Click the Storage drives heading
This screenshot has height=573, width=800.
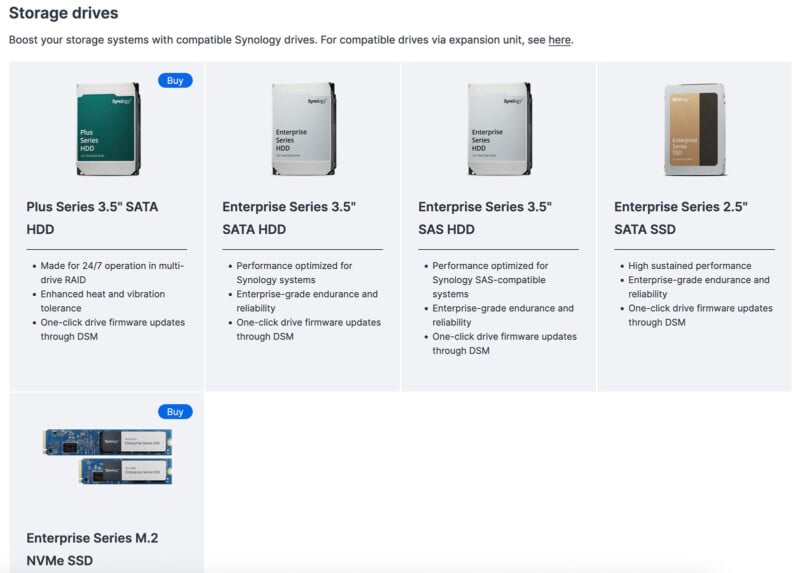tap(64, 13)
